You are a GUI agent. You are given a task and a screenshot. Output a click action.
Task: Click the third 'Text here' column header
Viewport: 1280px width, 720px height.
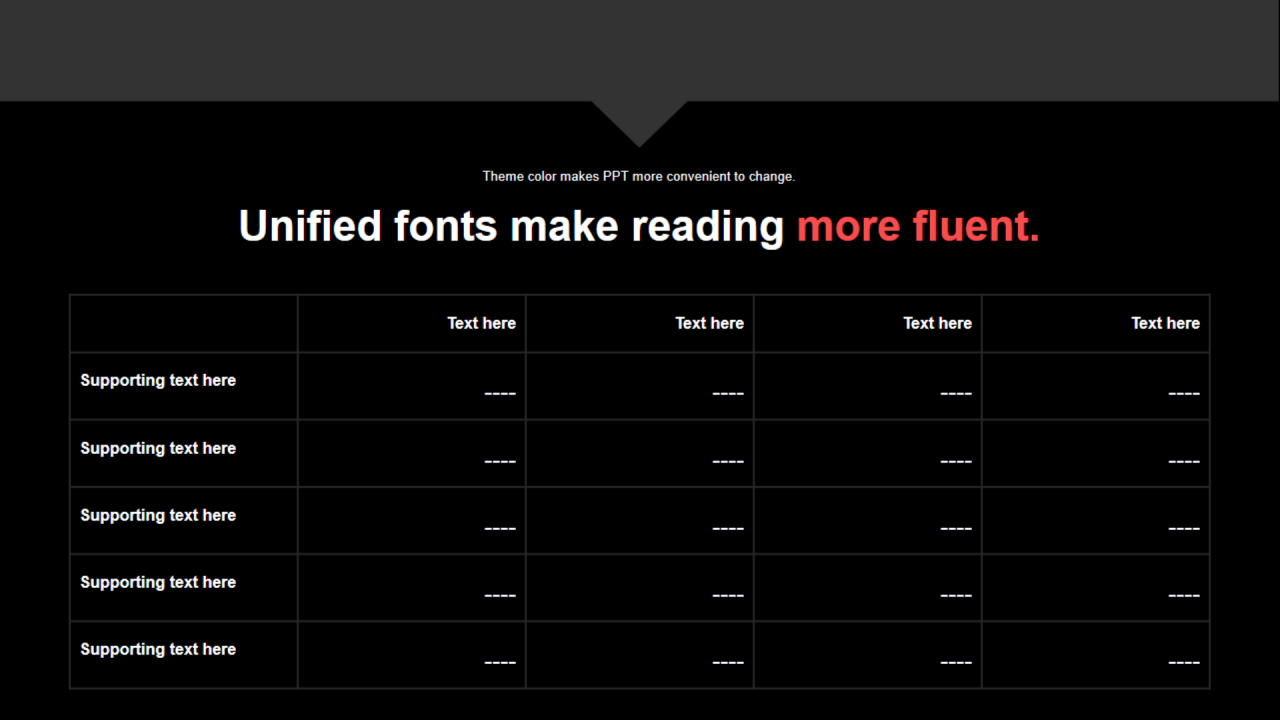point(937,323)
